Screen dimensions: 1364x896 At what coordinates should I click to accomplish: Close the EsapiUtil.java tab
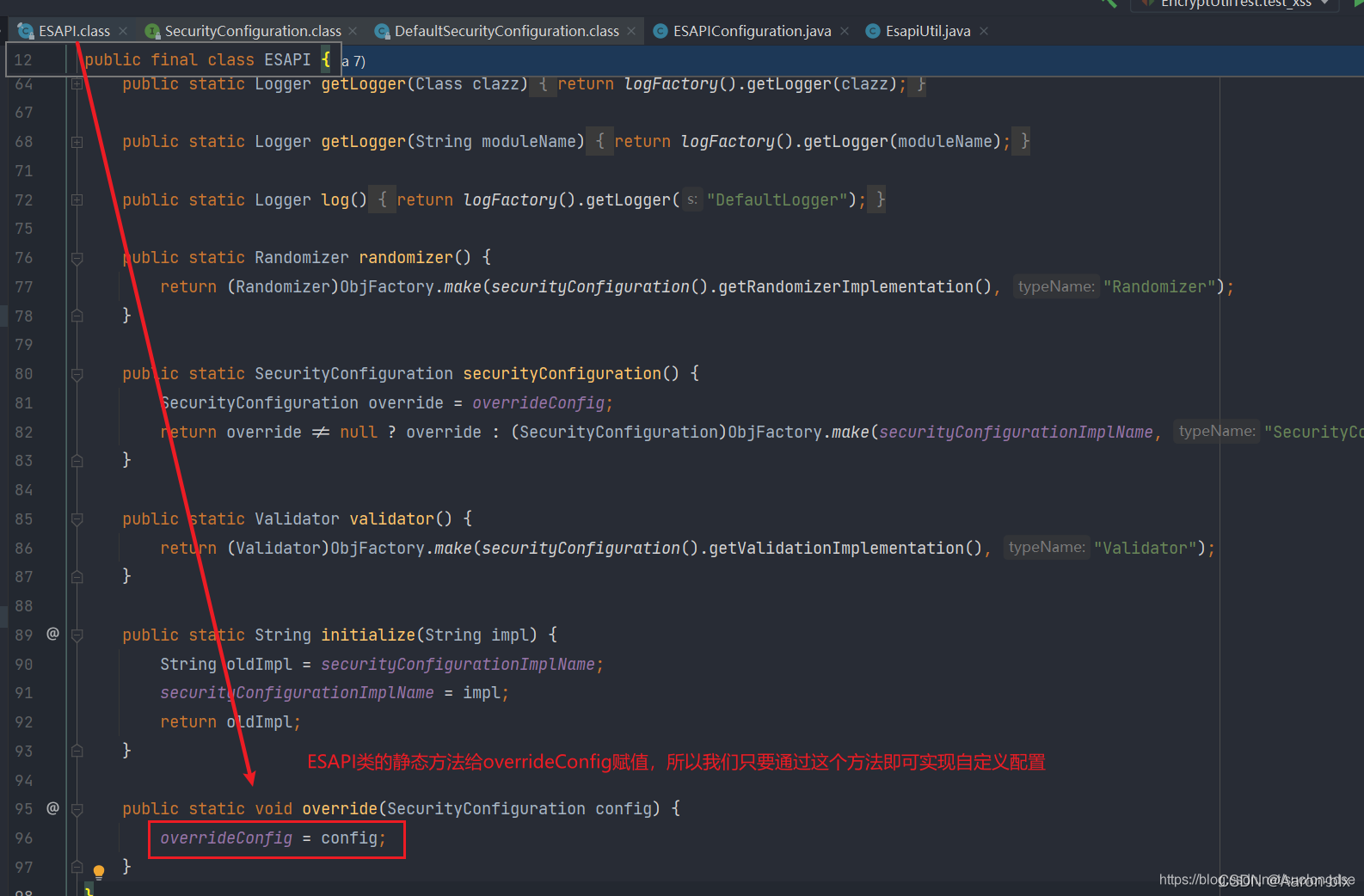pos(984,31)
